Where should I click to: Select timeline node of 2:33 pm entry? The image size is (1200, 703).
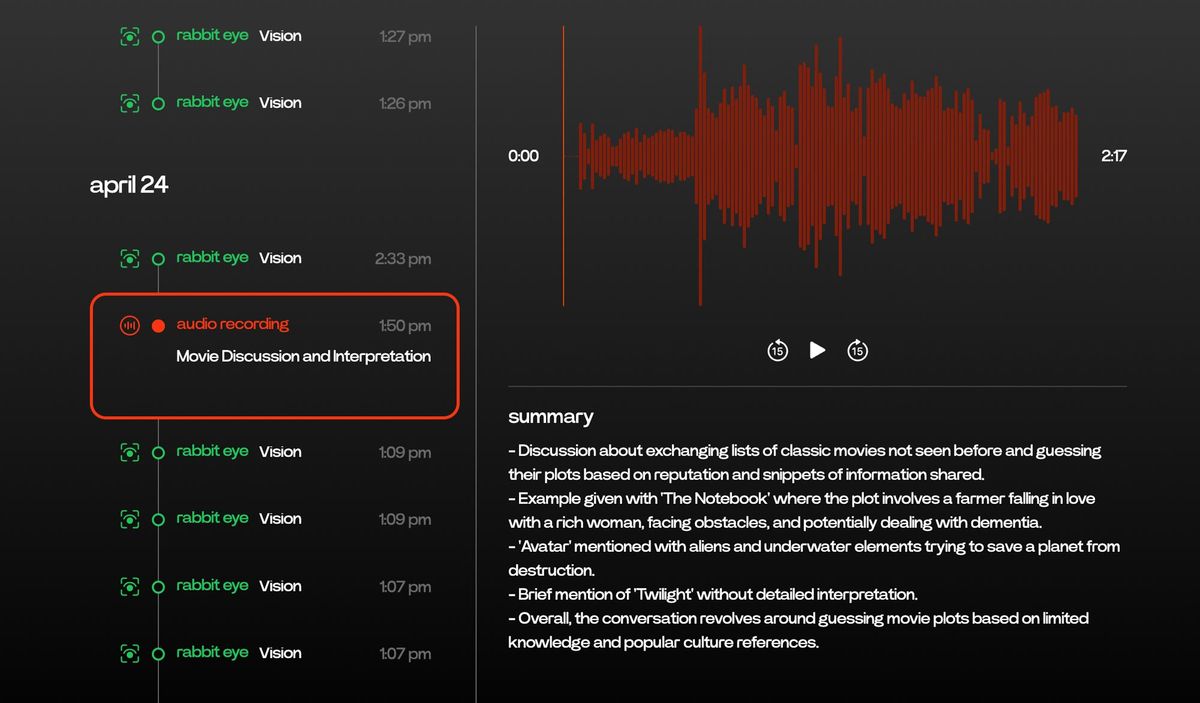[x=158, y=258]
